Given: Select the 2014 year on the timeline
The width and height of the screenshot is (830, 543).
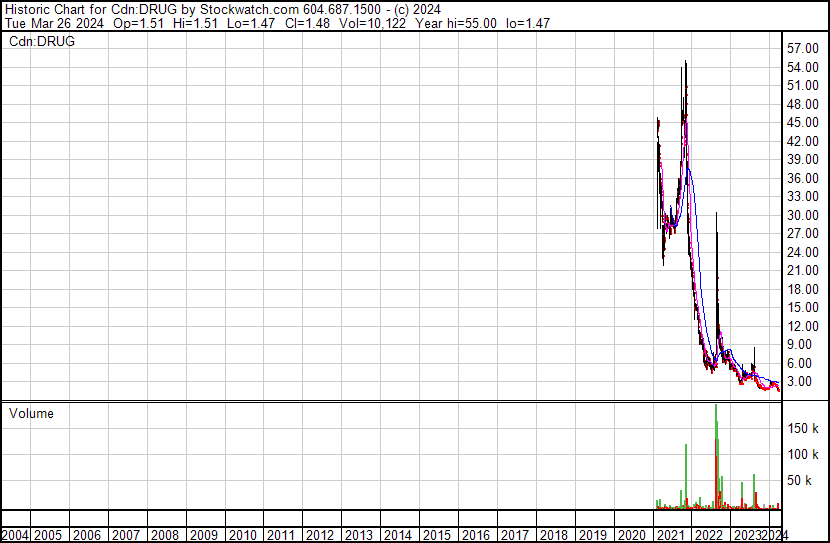Looking at the screenshot, I should [x=398, y=534].
